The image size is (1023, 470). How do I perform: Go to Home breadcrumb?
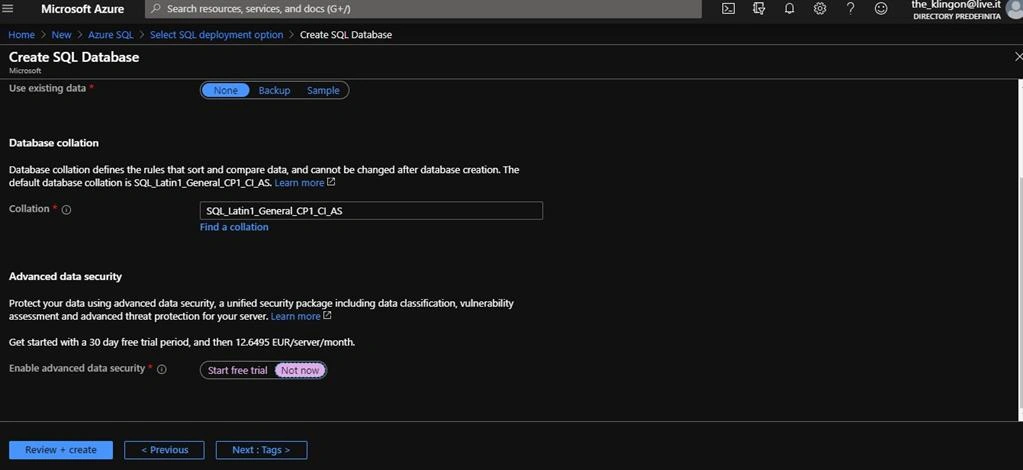click(x=22, y=35)
